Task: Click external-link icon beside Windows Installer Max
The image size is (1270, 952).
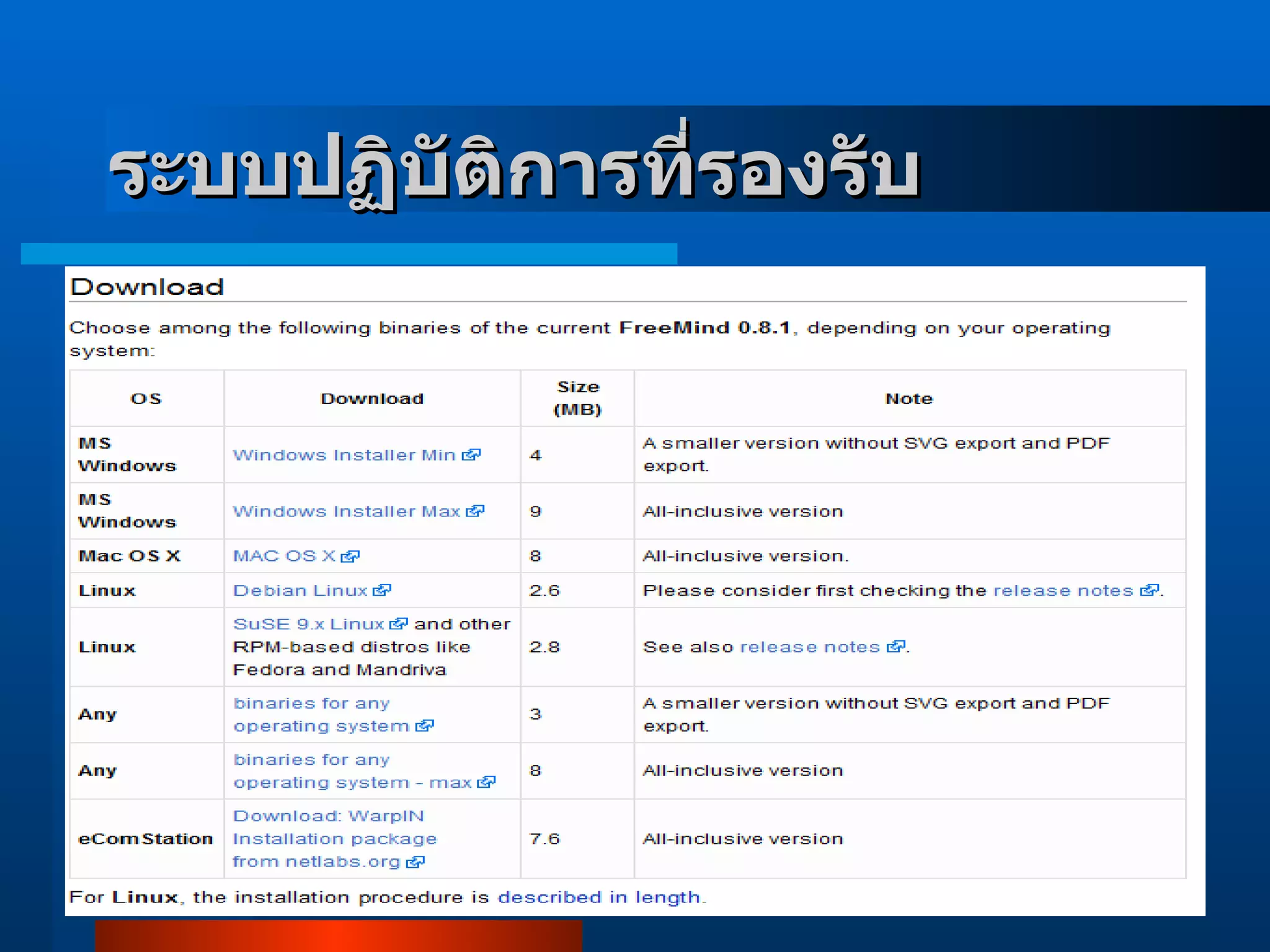Action: (x=475, y=511)
